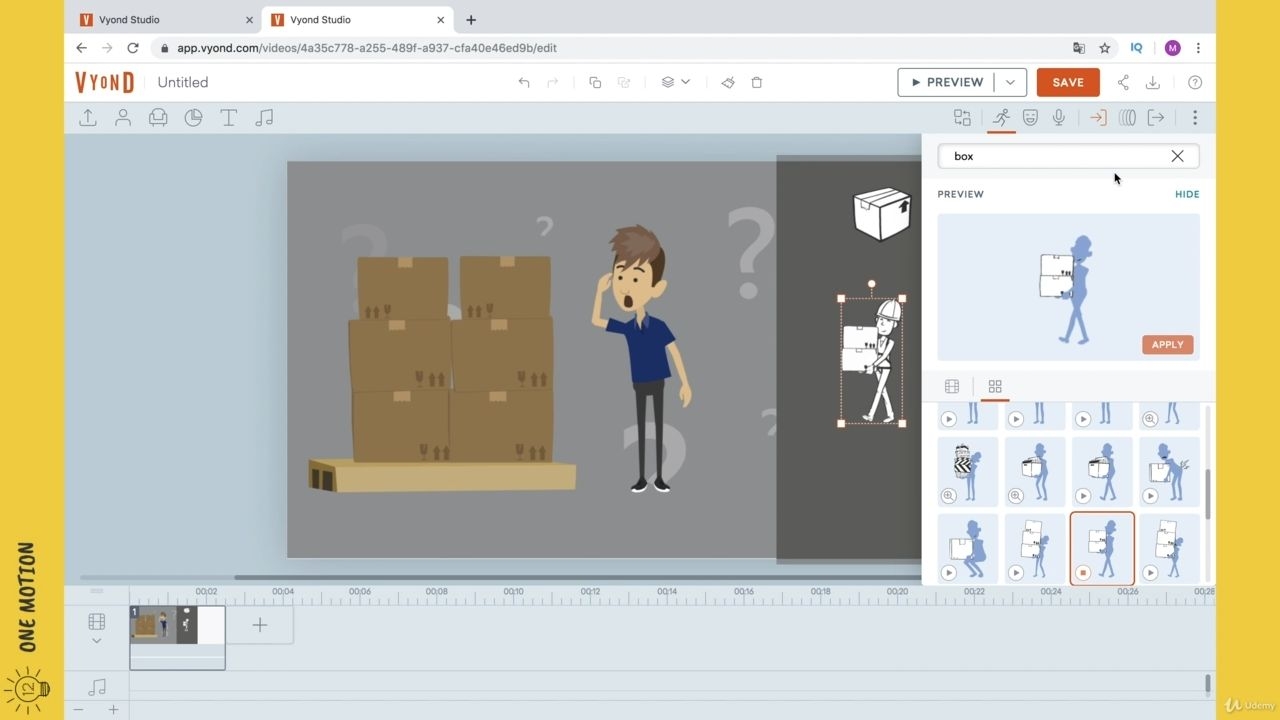Image resolution: width=1280 pixels, height=720 pixels.
Task: Add a new scene with plus button
Action: point(260,625)
